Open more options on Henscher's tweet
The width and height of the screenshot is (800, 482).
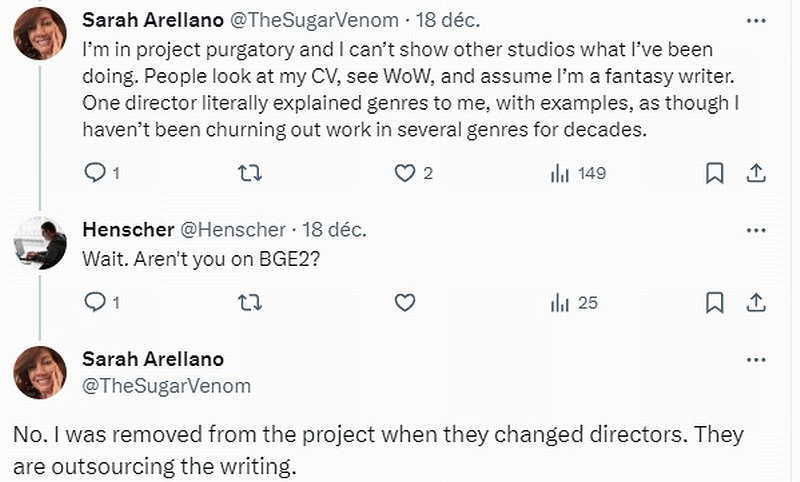(x=756, y=230)
